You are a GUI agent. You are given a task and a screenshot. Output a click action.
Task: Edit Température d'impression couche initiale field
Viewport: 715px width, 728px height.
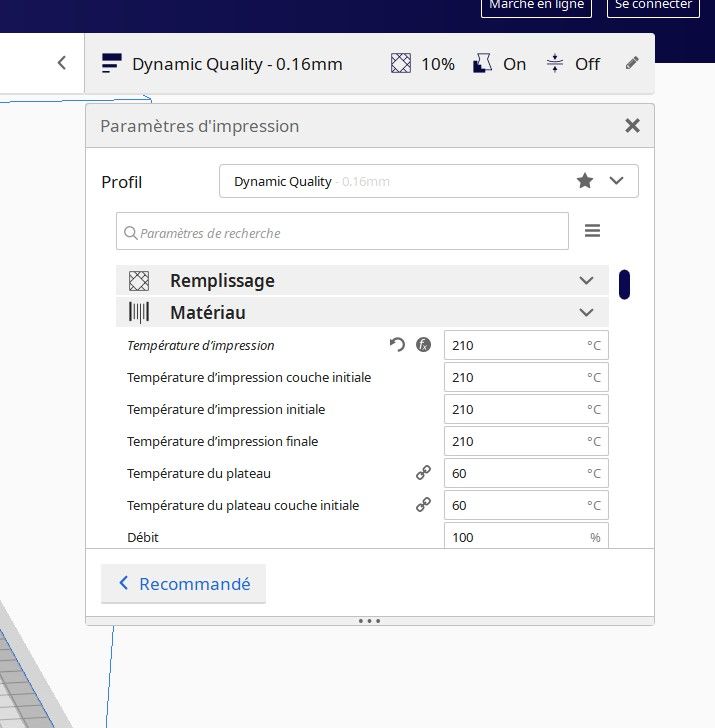[x=526, y=377]
